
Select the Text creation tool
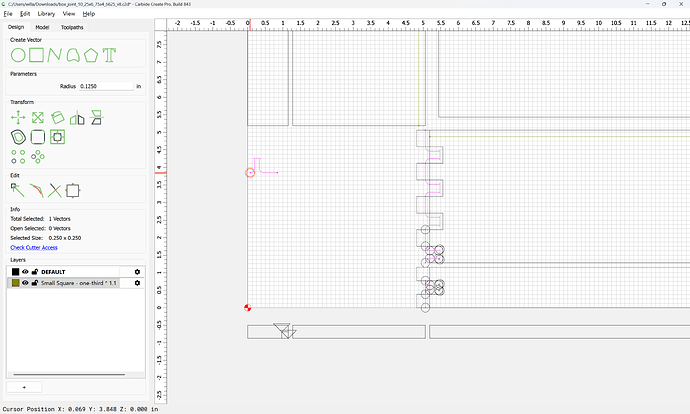click(109, 55)
